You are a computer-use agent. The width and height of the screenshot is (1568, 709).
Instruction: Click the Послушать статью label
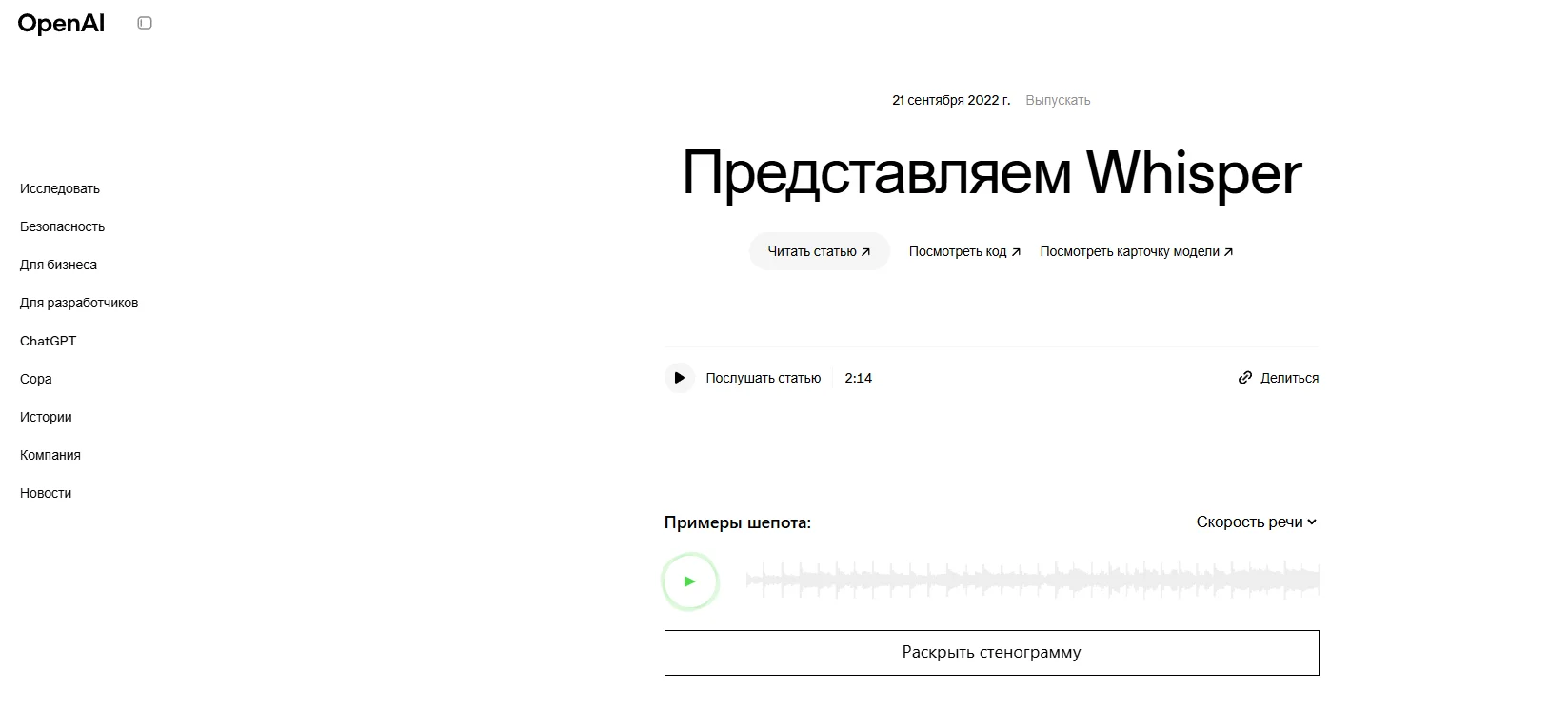click(764, 378)
